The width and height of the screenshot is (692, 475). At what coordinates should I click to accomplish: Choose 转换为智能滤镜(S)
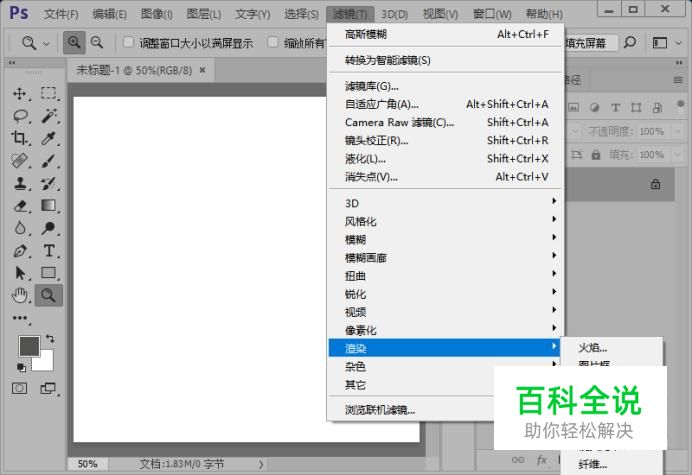[446, 60]
